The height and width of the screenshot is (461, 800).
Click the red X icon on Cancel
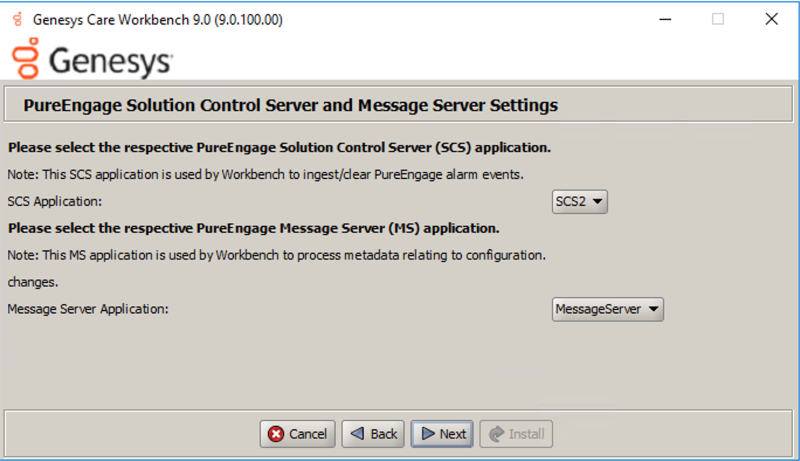coord(276,434)
